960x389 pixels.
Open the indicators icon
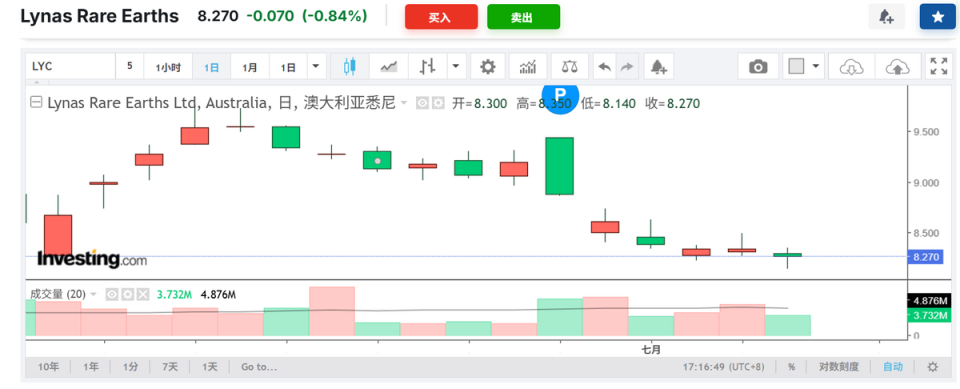tap(528, 66)
